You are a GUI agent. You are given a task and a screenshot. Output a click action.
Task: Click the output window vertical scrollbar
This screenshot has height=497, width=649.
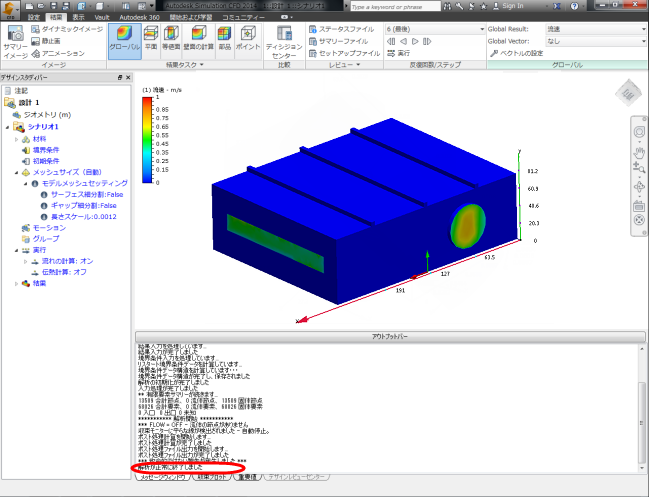(642, 408)
